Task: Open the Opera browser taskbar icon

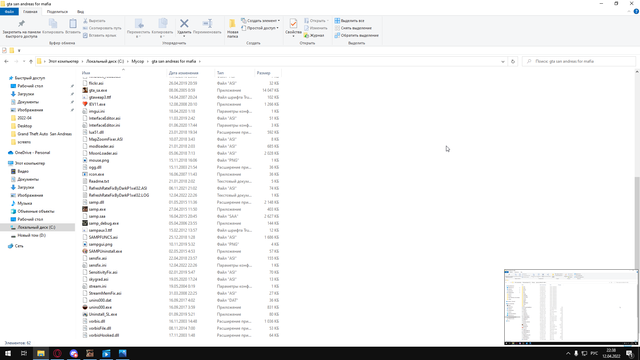Action: pos(57,353)
